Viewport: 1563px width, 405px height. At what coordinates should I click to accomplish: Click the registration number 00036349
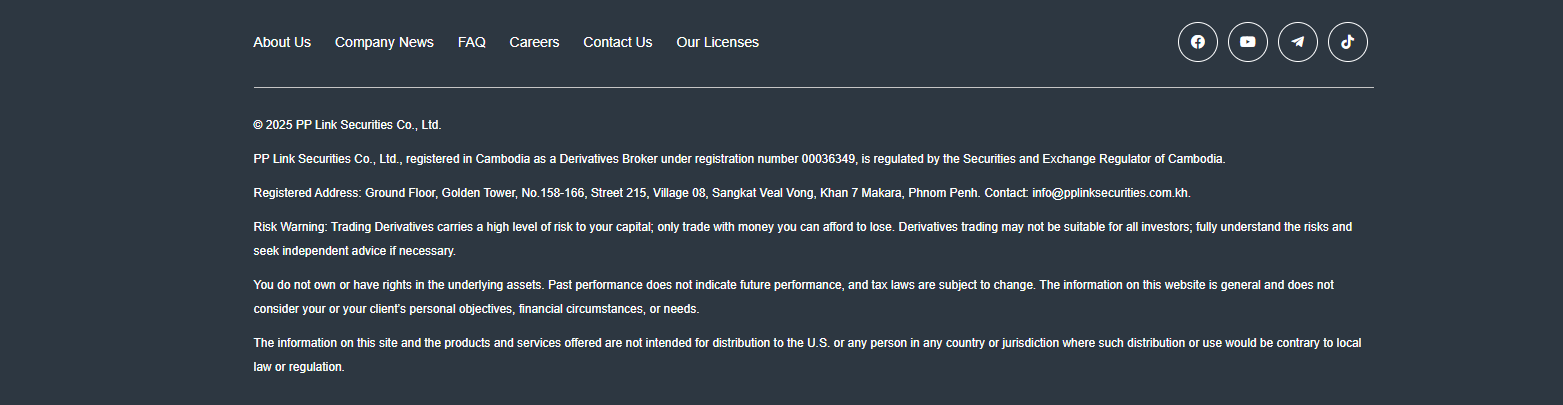click(828, 159)
